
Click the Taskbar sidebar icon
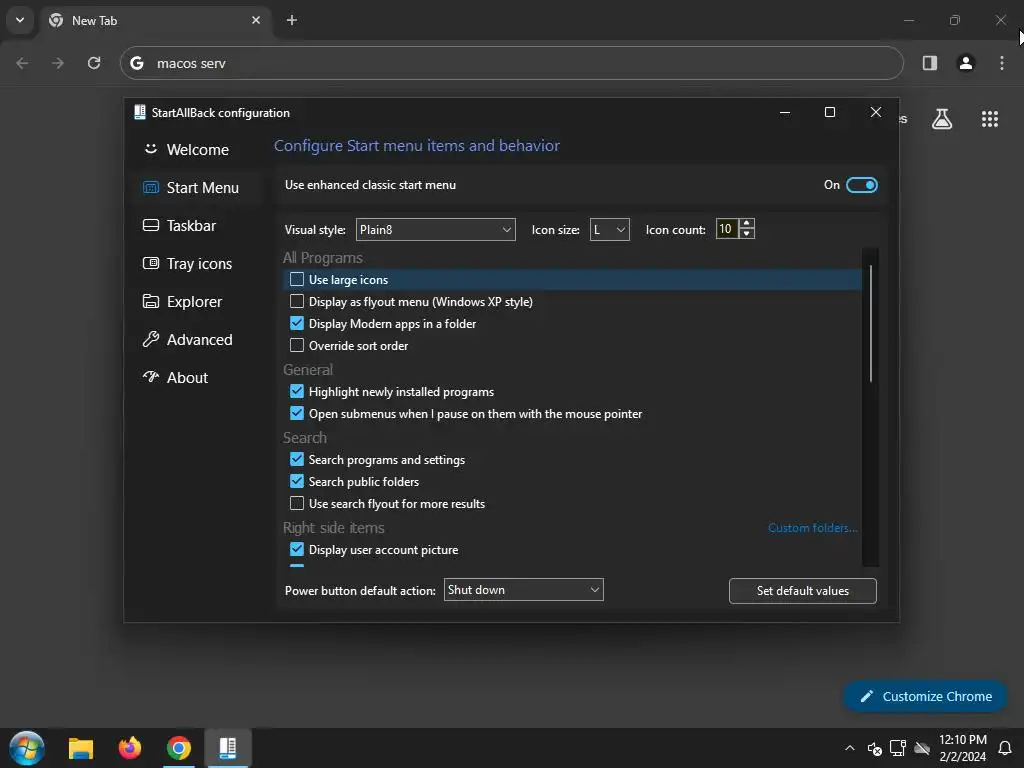151,225
